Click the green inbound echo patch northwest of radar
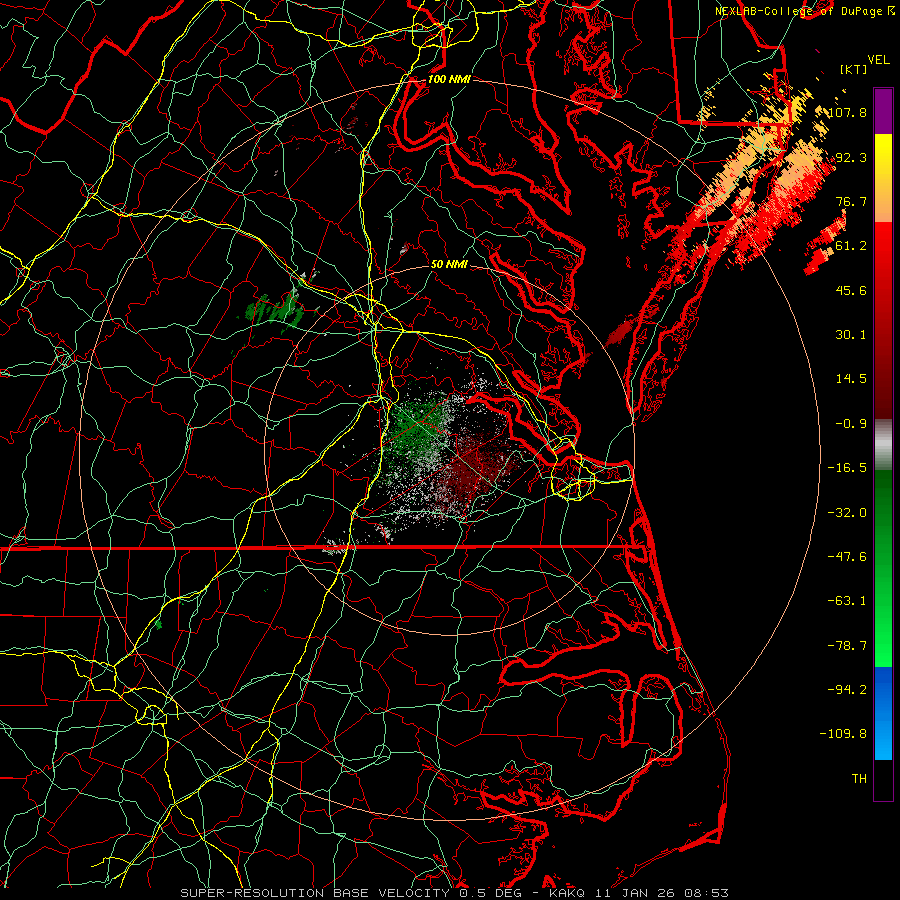Viewport: 900px width, 900px height. tap(273, 310)
